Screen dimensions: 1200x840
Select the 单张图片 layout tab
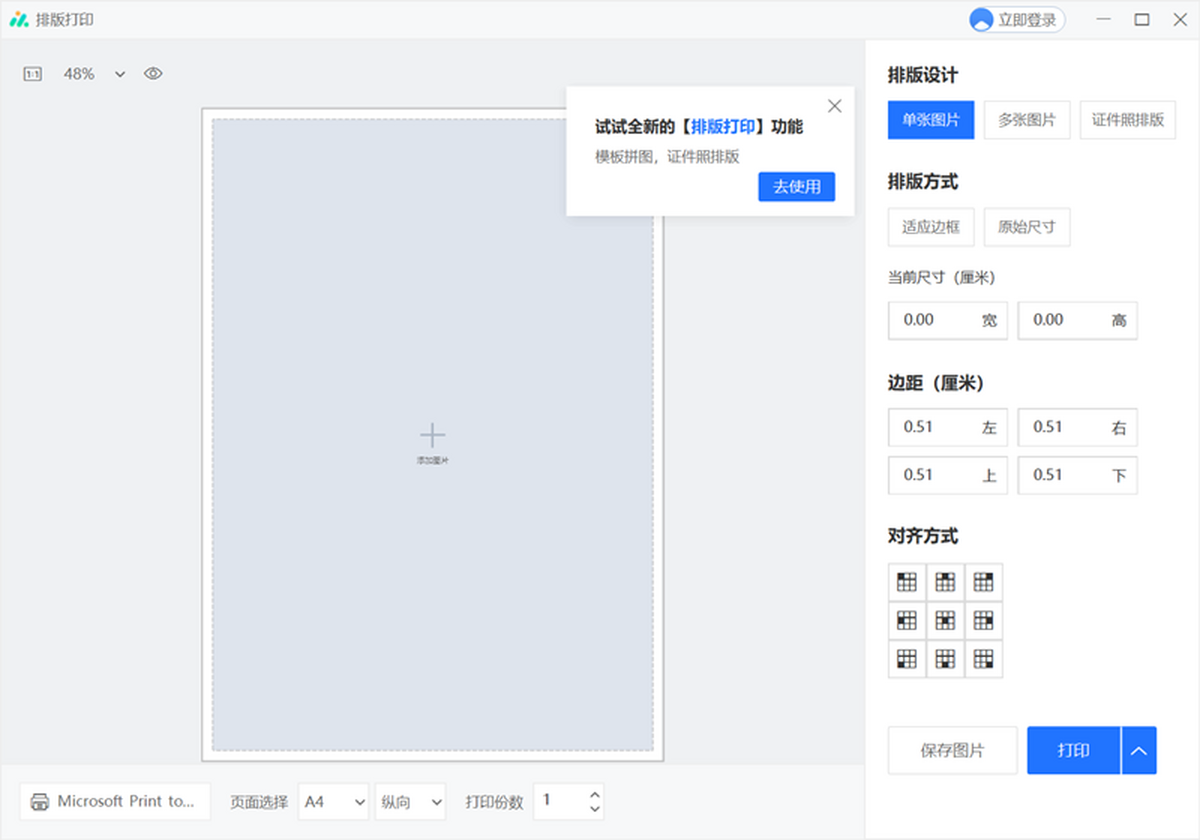pyautogui.click(x=931, y=120)
